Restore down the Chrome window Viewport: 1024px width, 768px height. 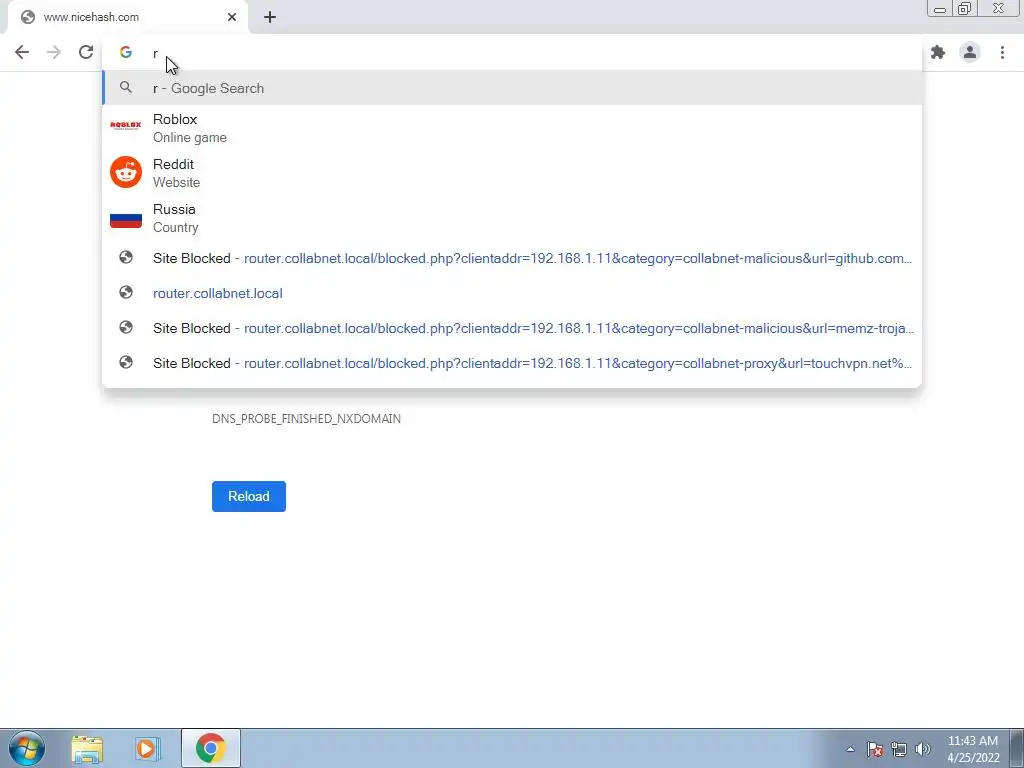[965, 8]
